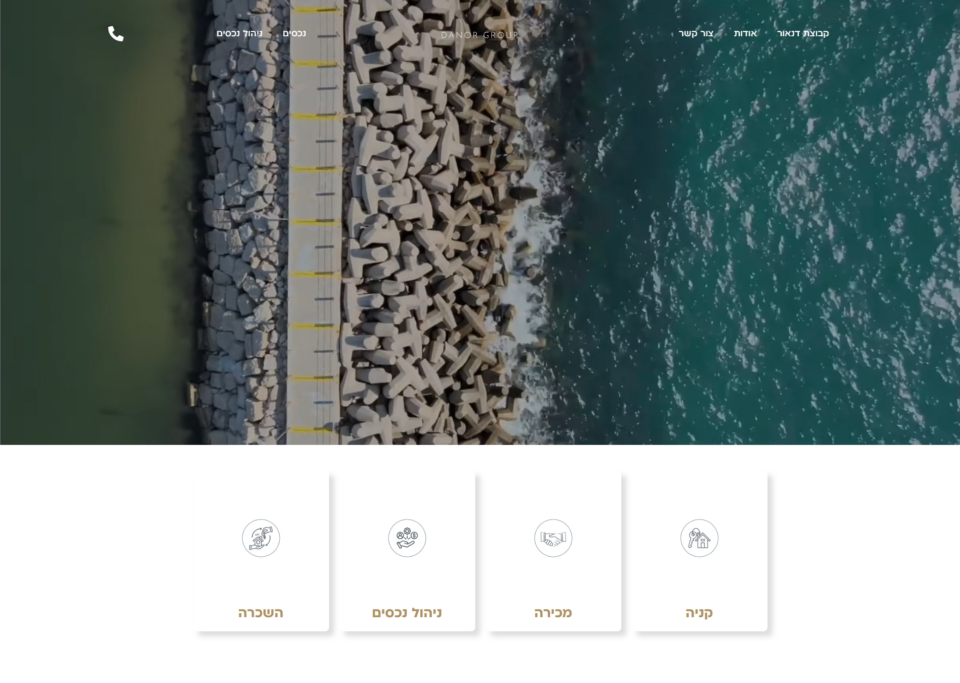This screenshot has height=683, width=960.
Task: Click the מכירה card title
Action: (553, 612)
